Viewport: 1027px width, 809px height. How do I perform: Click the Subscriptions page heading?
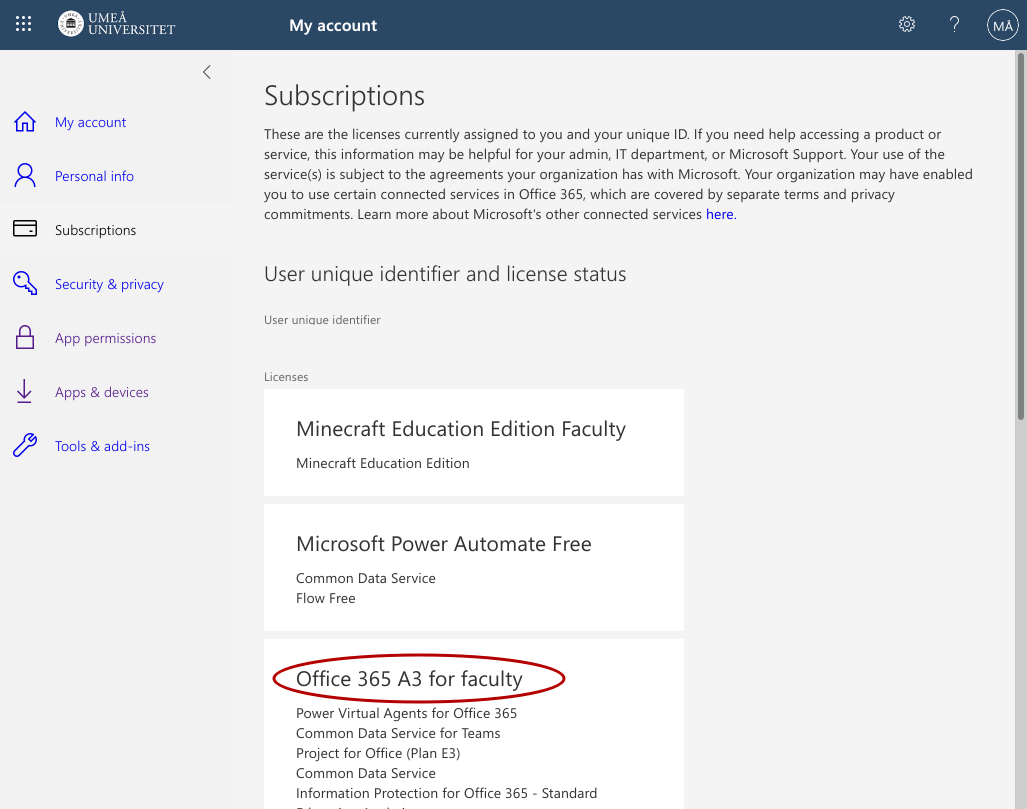click(345, 96)
